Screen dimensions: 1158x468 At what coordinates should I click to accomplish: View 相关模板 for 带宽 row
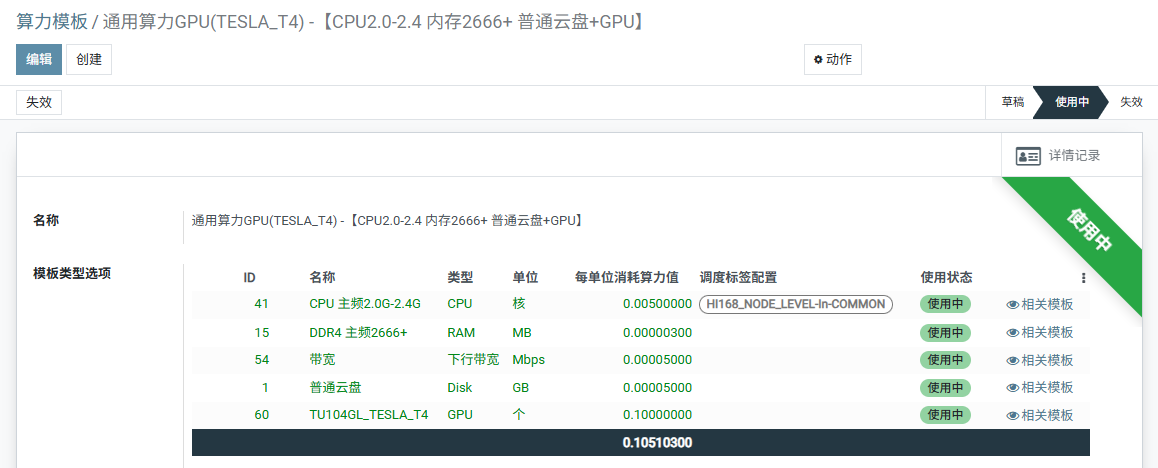1040,360
